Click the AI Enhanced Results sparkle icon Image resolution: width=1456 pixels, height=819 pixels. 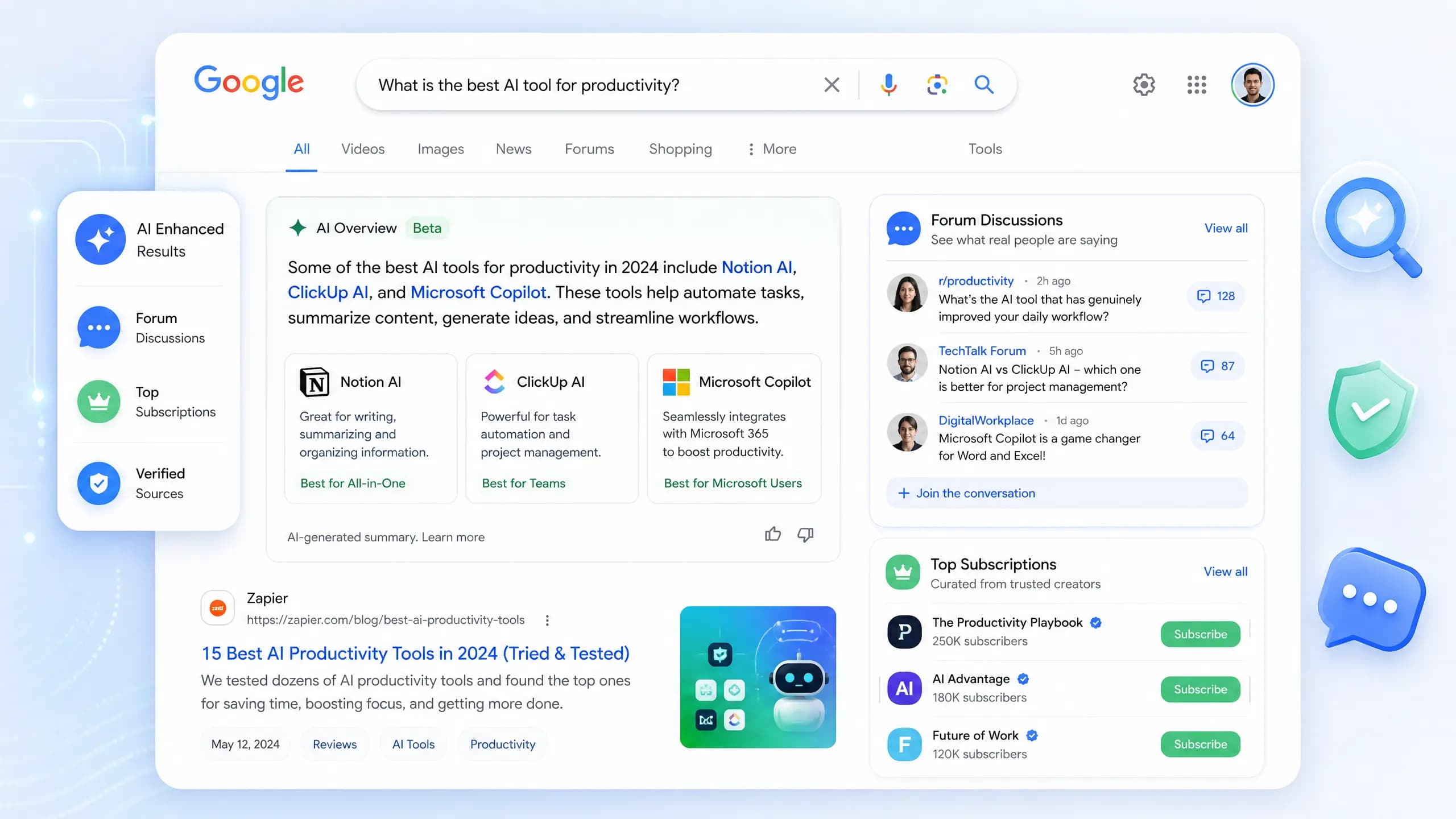(101, 239)
